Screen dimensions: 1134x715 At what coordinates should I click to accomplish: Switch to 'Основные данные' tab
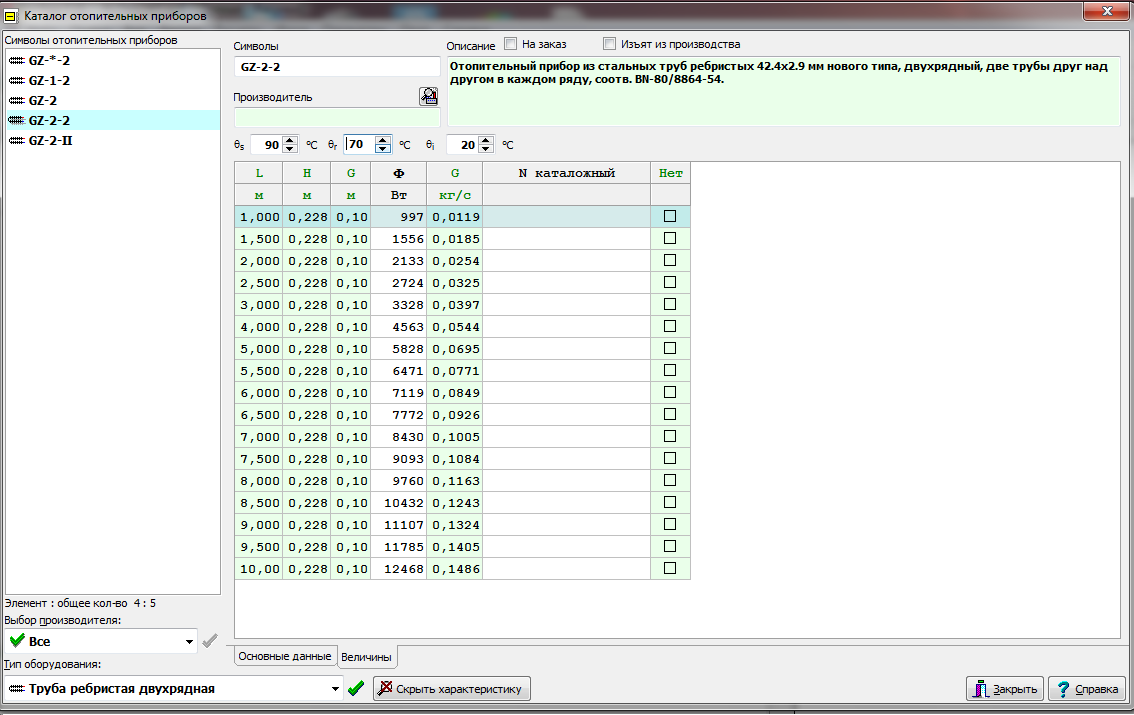[284, 657]
